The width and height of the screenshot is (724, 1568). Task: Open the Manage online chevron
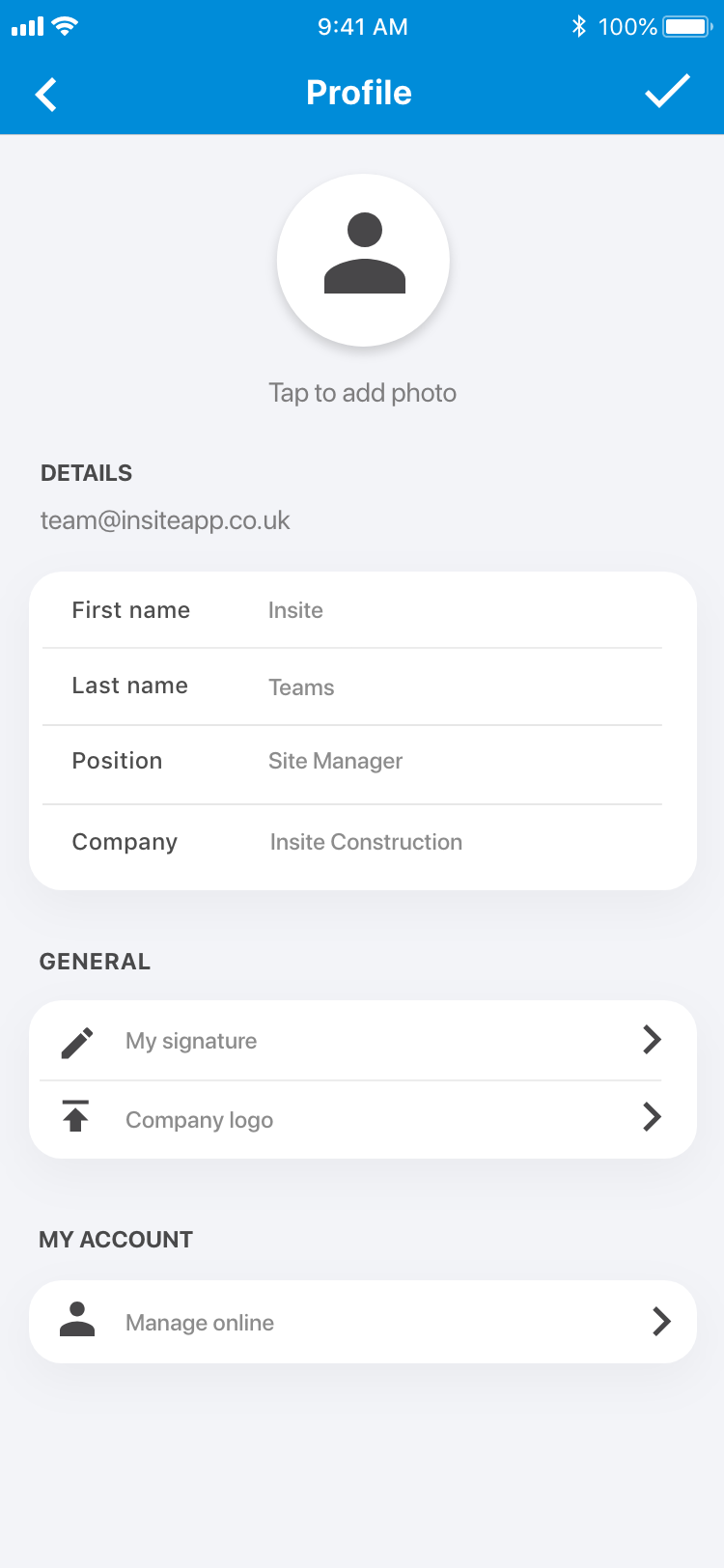click(x=661, y=1321)
